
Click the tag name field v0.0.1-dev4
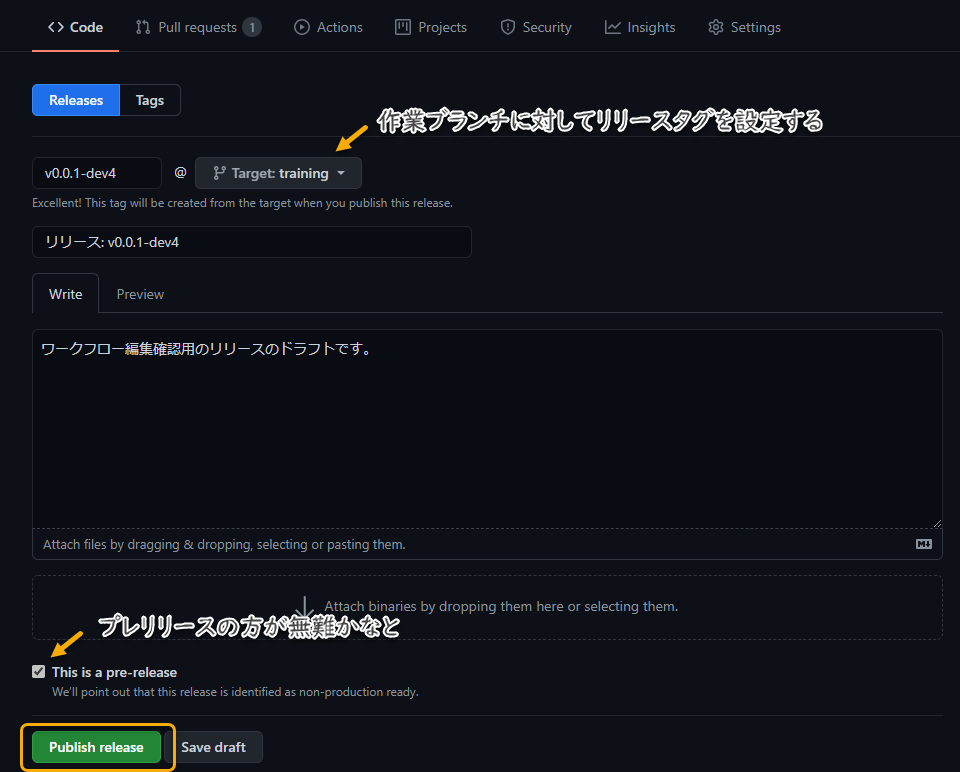97,173
